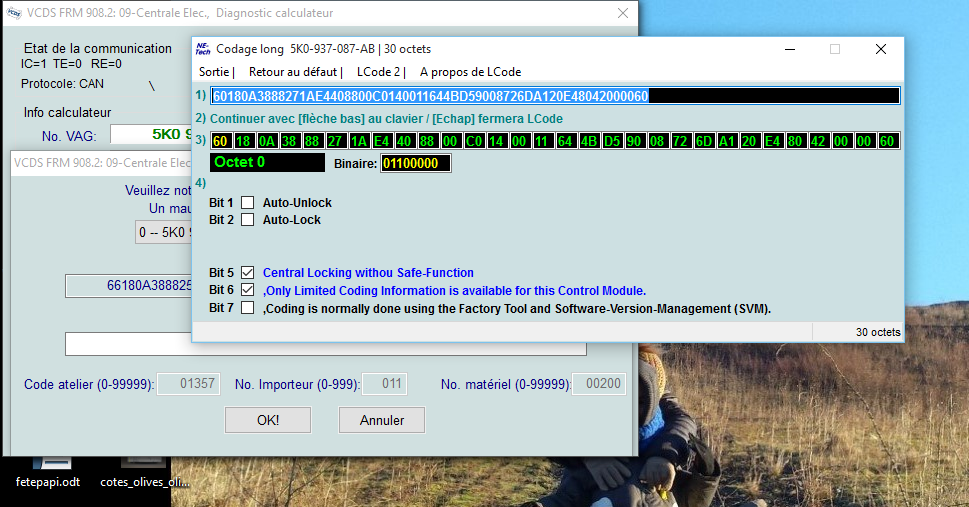Select the fetepapi.odt desktop file icon
The image size is (969, 507).
[46, 466]
